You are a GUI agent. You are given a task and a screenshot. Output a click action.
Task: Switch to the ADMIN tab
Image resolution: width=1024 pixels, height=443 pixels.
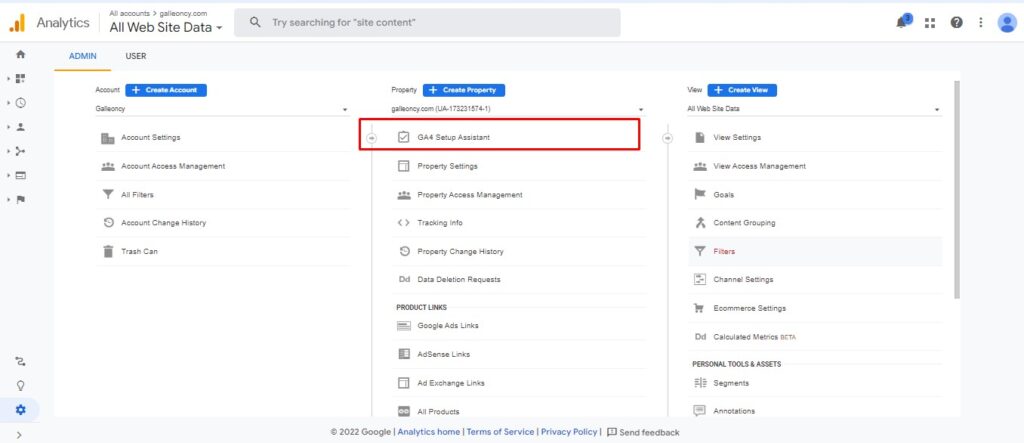(83, 56)
